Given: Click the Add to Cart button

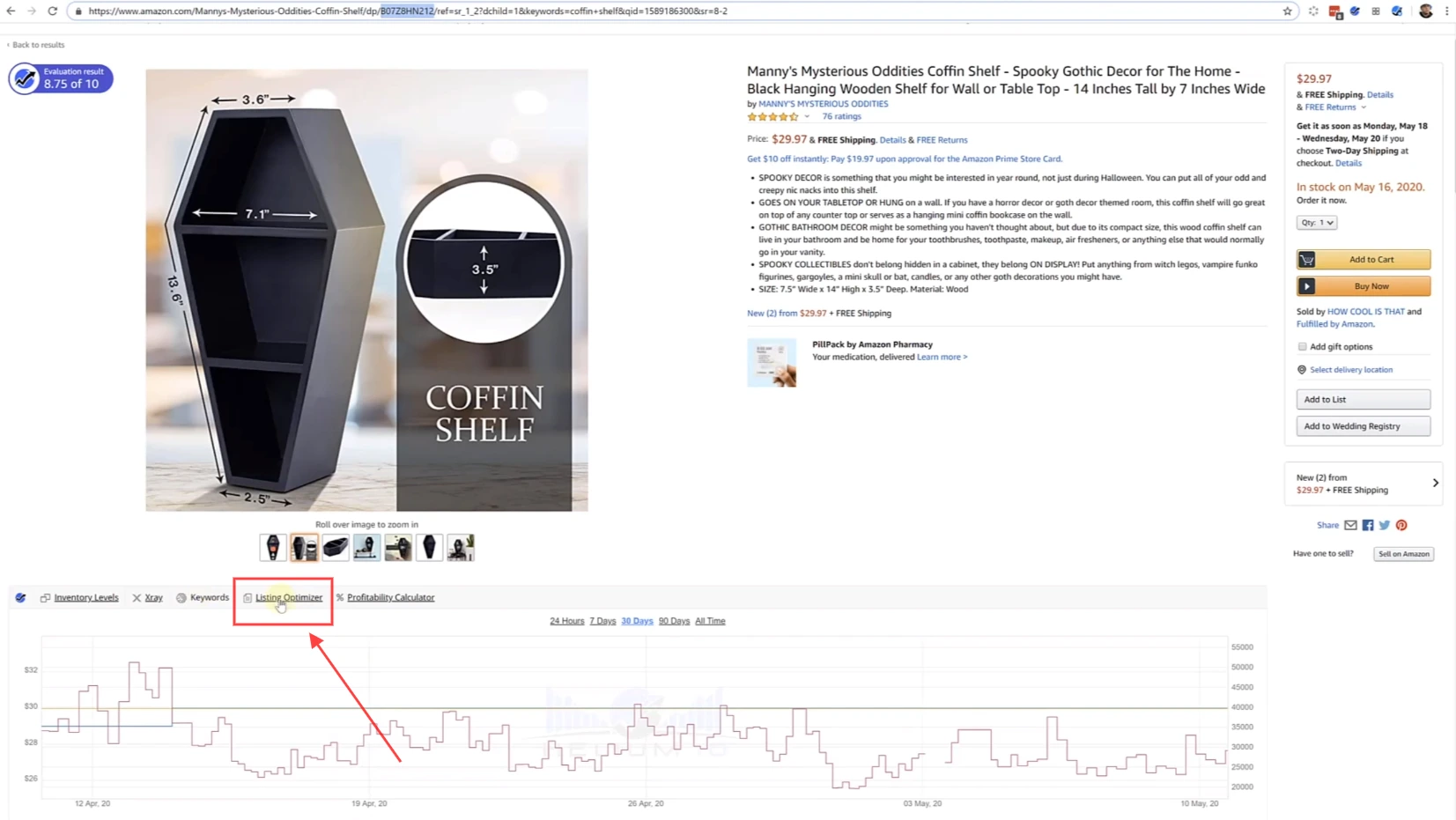Looking at the screenshot, I should click(x=1363, y=259).
